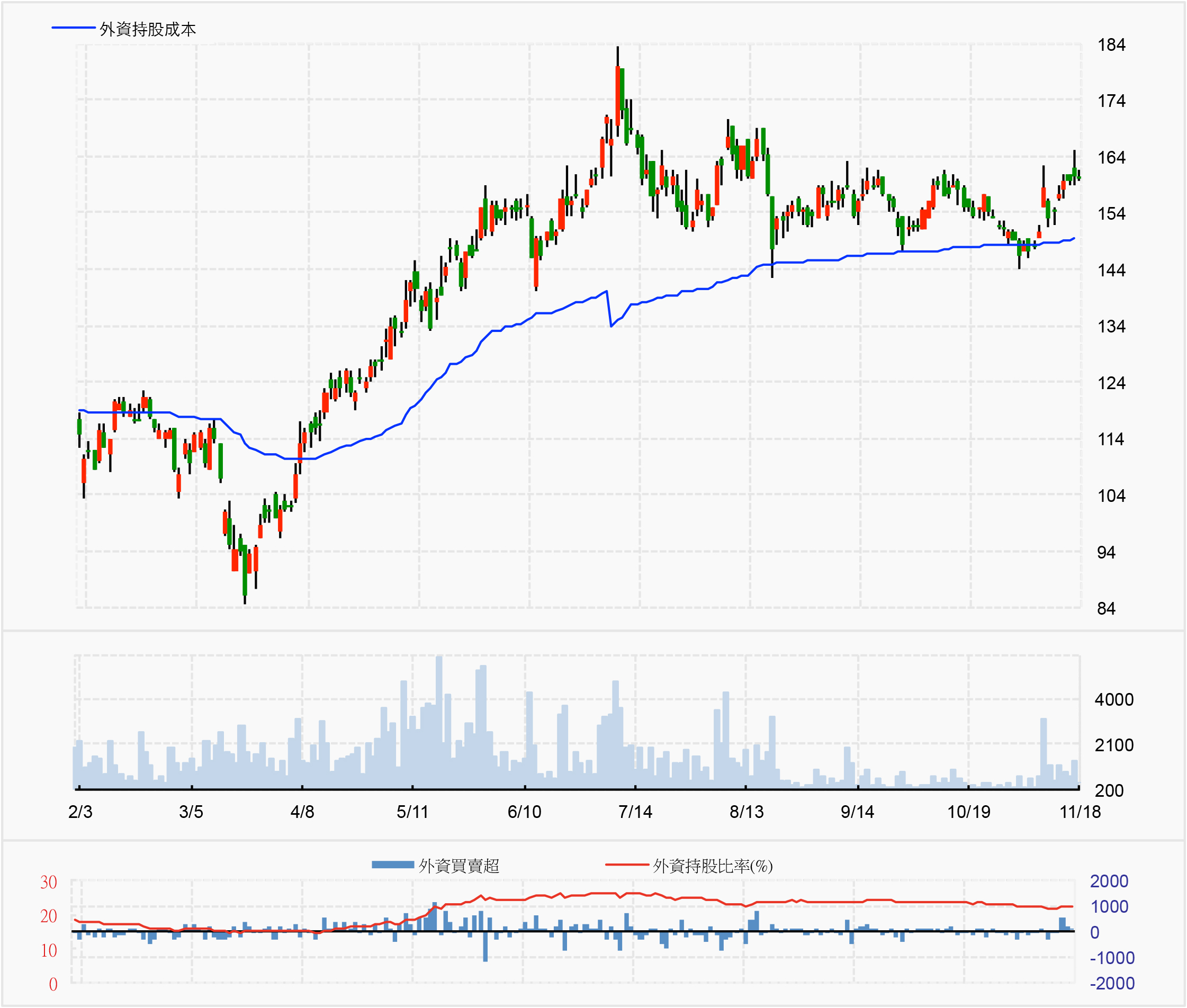This screenshot has width=1187, height=1008.
Task: Click the 7/14 date axis label
Action: 635,812
